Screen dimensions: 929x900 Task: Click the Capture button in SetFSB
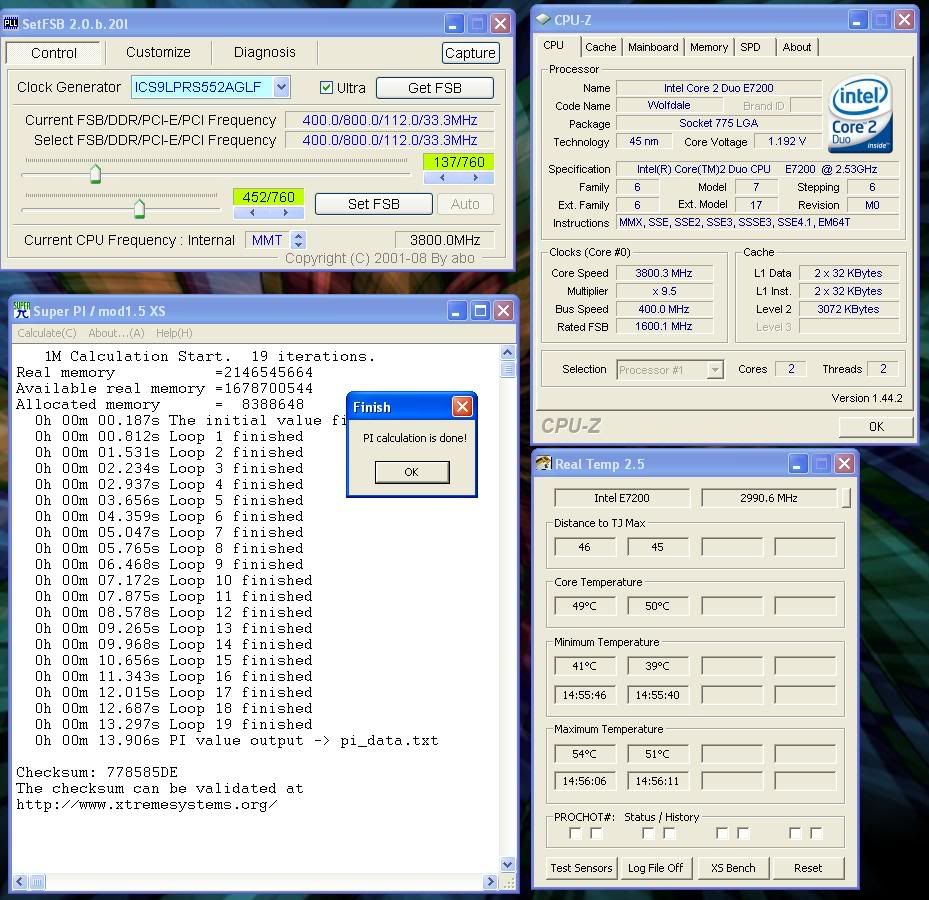(x=470, y=53)
